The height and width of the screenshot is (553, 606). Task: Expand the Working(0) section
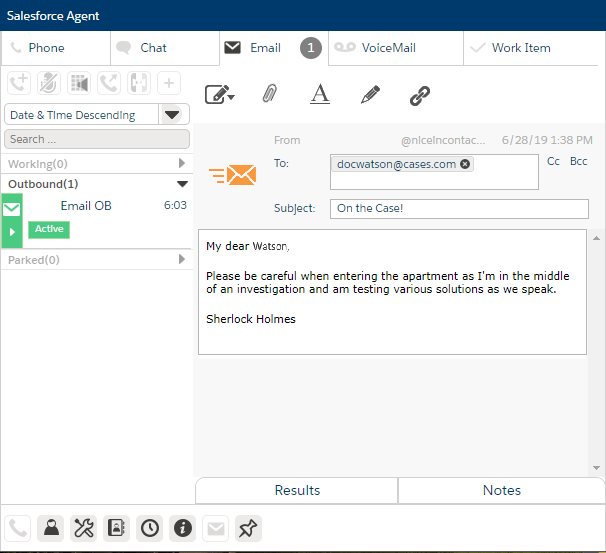[182, 163]
